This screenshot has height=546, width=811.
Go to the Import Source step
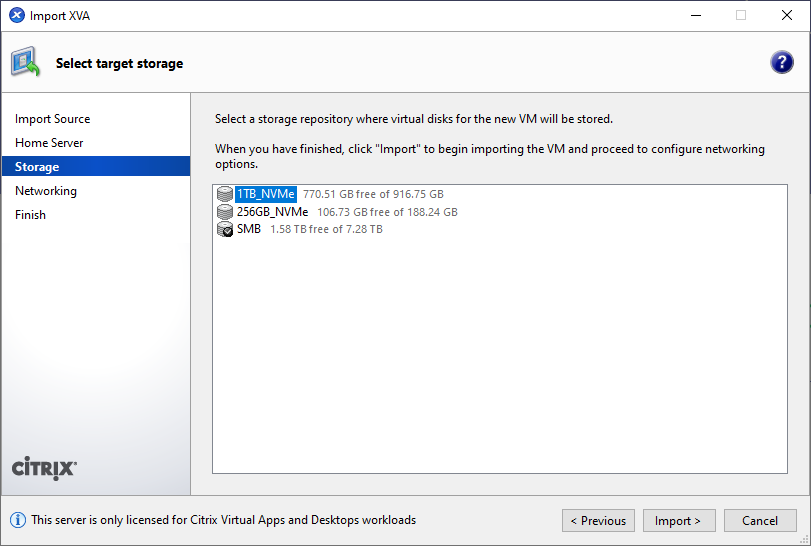(52, 119)
